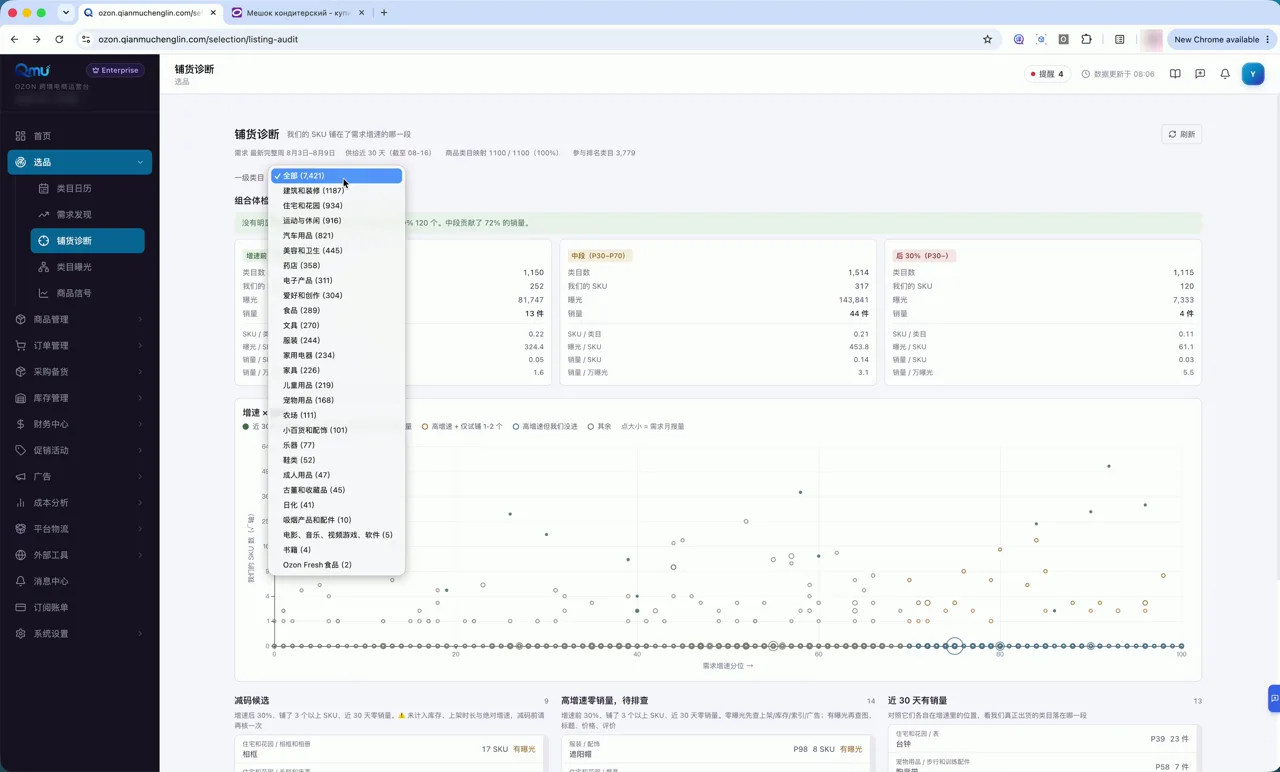
Task: Expand the 成本分析 menu
Action: click(x=79, y=503)
